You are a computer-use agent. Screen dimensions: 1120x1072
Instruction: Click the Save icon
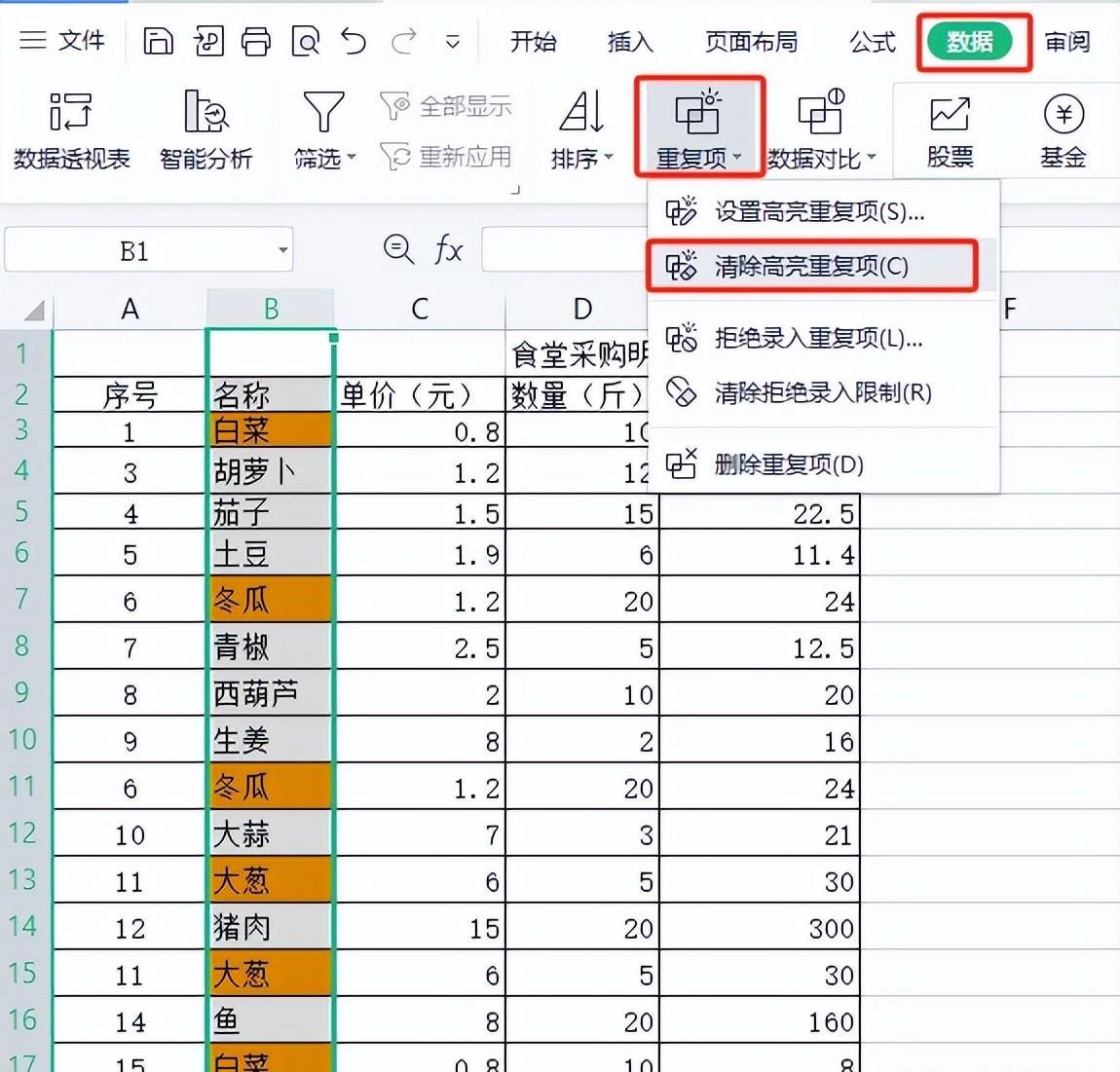coord(158,42)
